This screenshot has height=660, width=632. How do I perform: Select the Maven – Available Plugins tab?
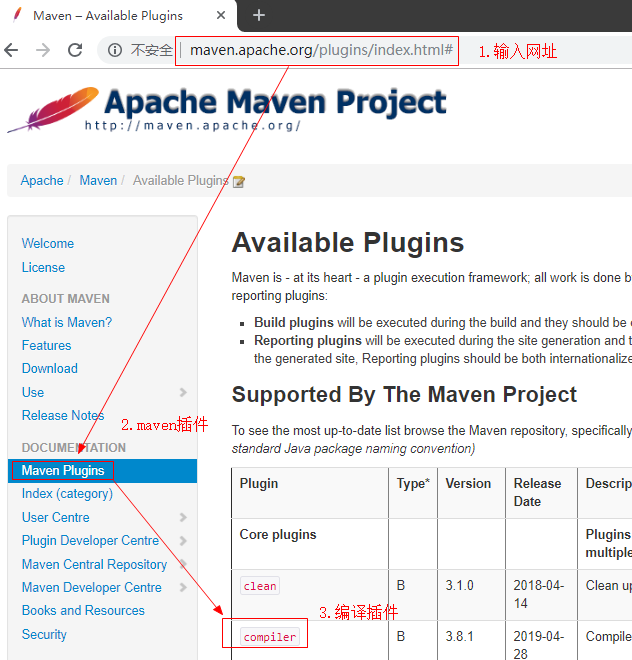pos(118,16)
